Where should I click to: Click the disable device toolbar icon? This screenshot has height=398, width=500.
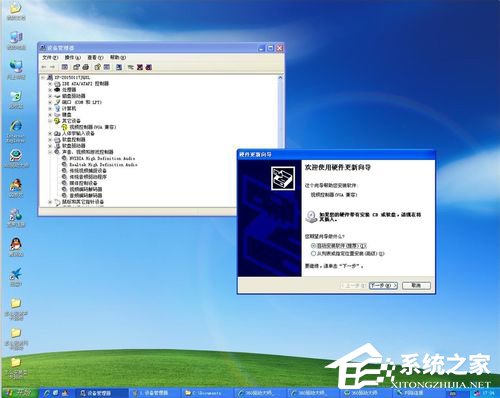coord(149,67)
